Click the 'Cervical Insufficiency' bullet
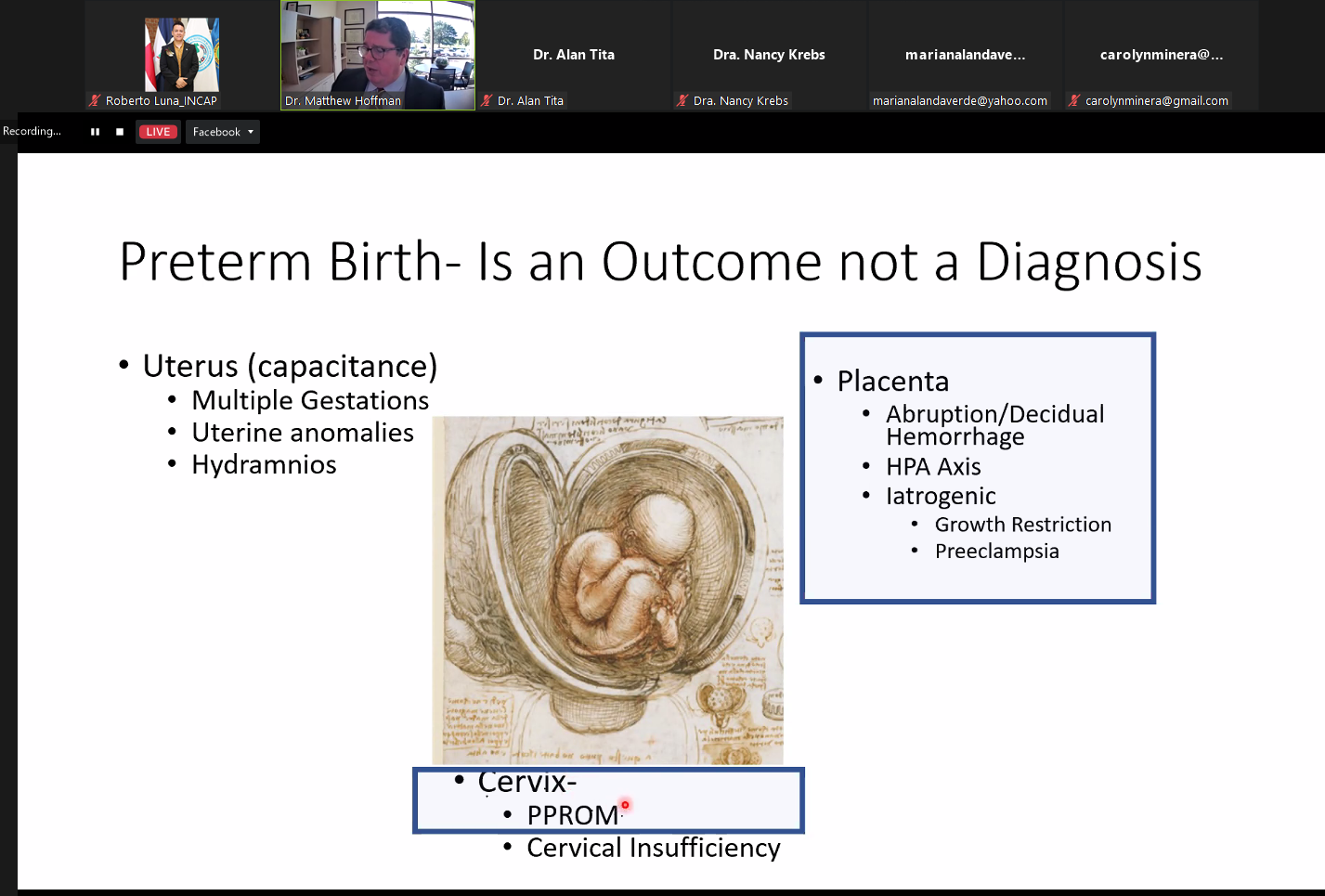The height and width of the screenshot is (896, 1325). point(653,848)
